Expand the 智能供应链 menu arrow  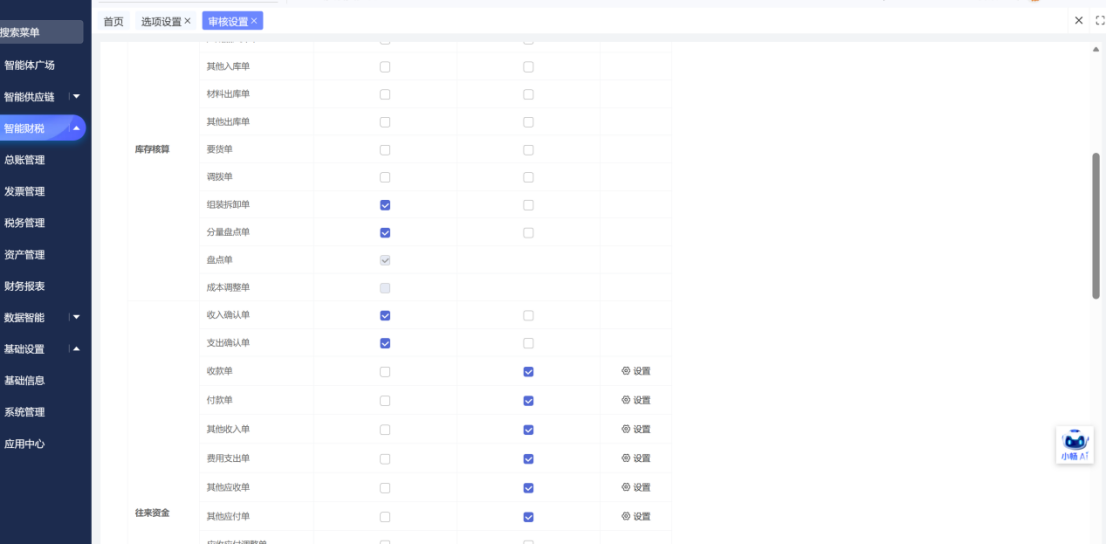(x=76, y=96)
